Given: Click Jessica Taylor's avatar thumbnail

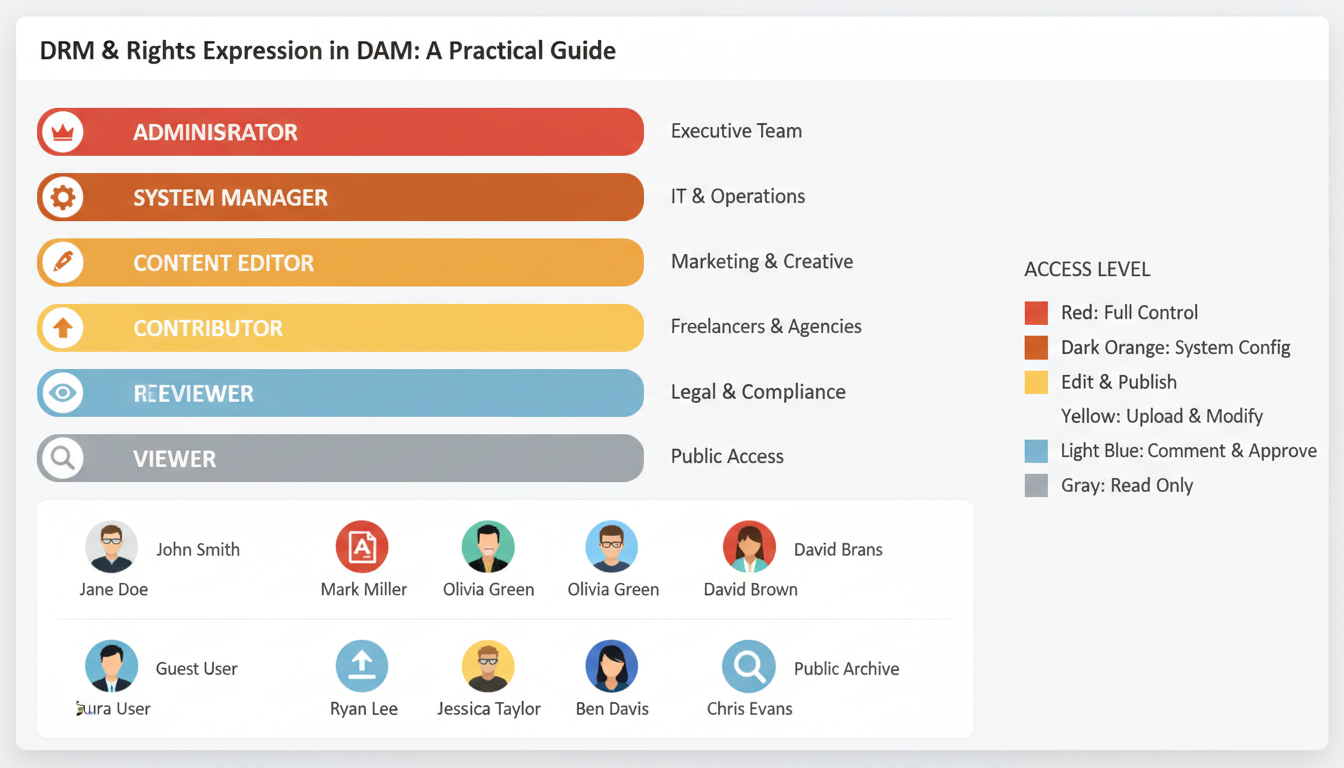Looking at the screenshot, I should [489, 665].
